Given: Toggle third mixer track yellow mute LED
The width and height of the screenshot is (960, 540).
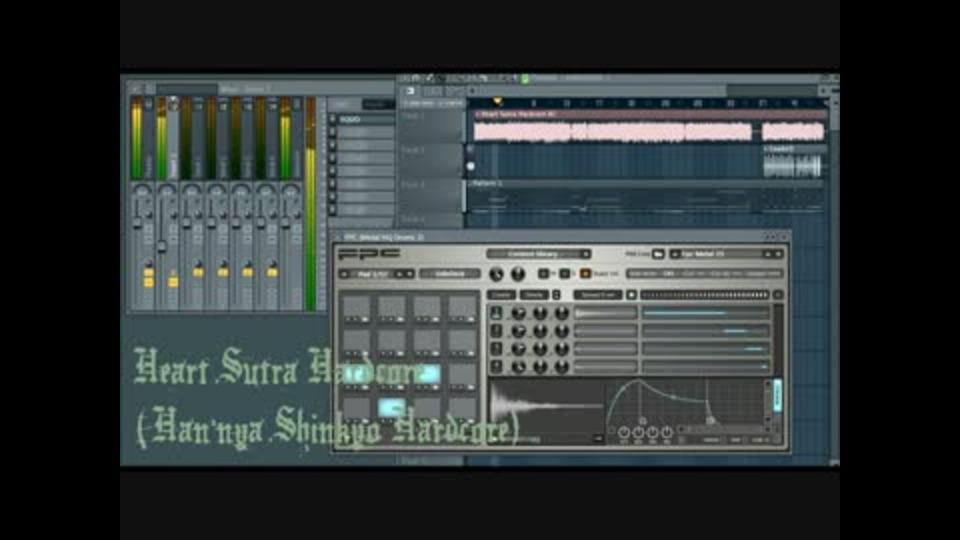Looking at the screenshot, I should pyautogui.click(x=198, y=272).
